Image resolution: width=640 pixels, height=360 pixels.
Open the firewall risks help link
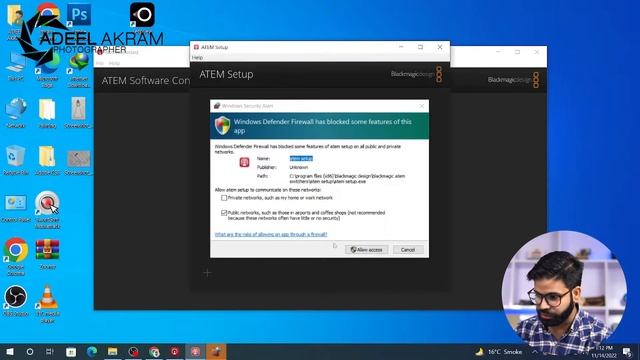point(271,234)
